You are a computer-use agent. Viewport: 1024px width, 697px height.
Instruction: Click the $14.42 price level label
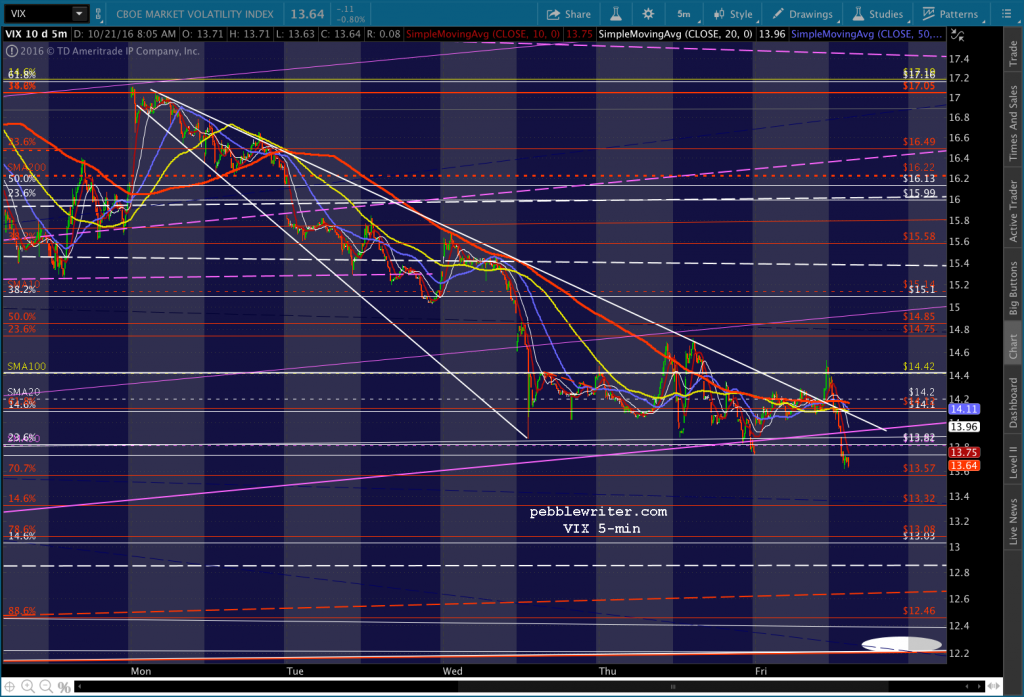tap(919, 366)
